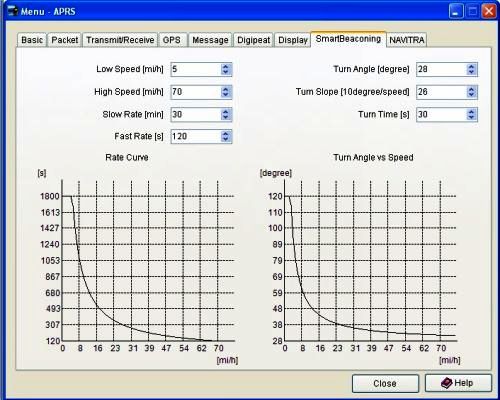Viewport: 500px width, 400px height.
Task: Click the High Speed [mi/h] label
Action: click(129, 92)
